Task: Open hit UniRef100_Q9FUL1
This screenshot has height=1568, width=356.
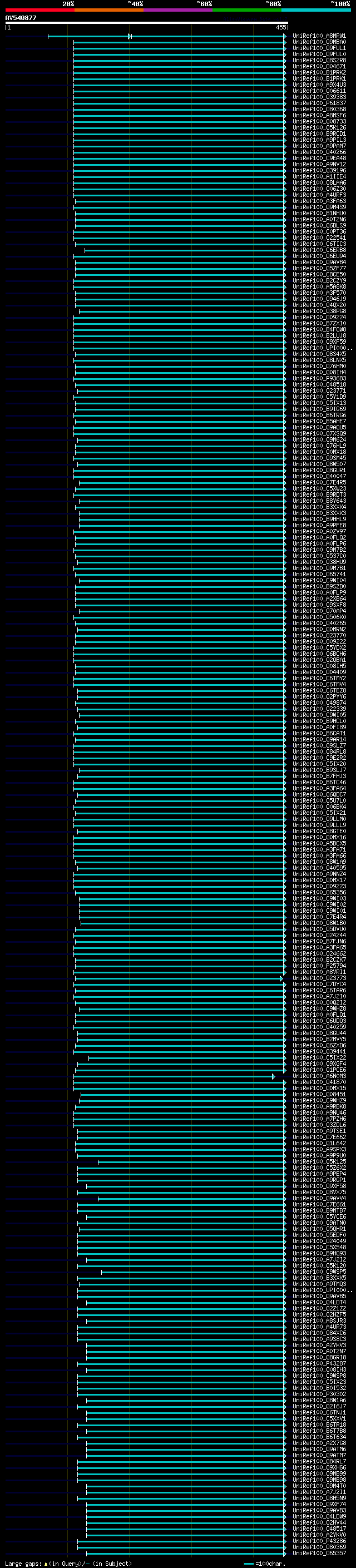Action: [319, 48]
